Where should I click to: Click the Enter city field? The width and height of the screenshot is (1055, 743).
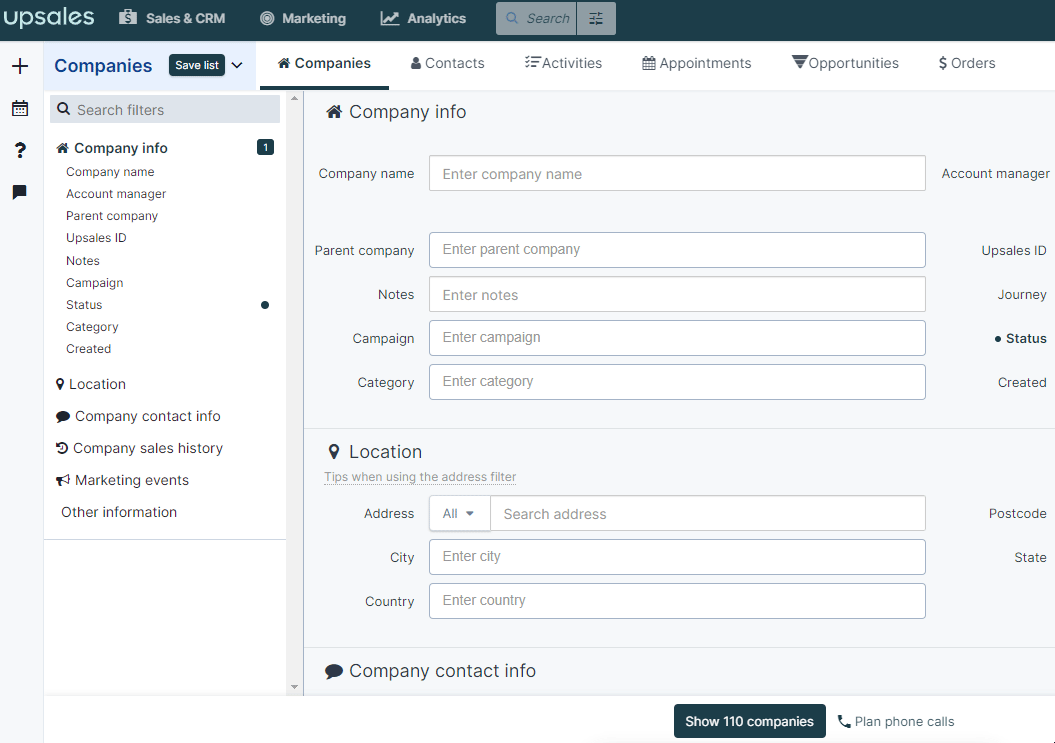tap(678, 557)
